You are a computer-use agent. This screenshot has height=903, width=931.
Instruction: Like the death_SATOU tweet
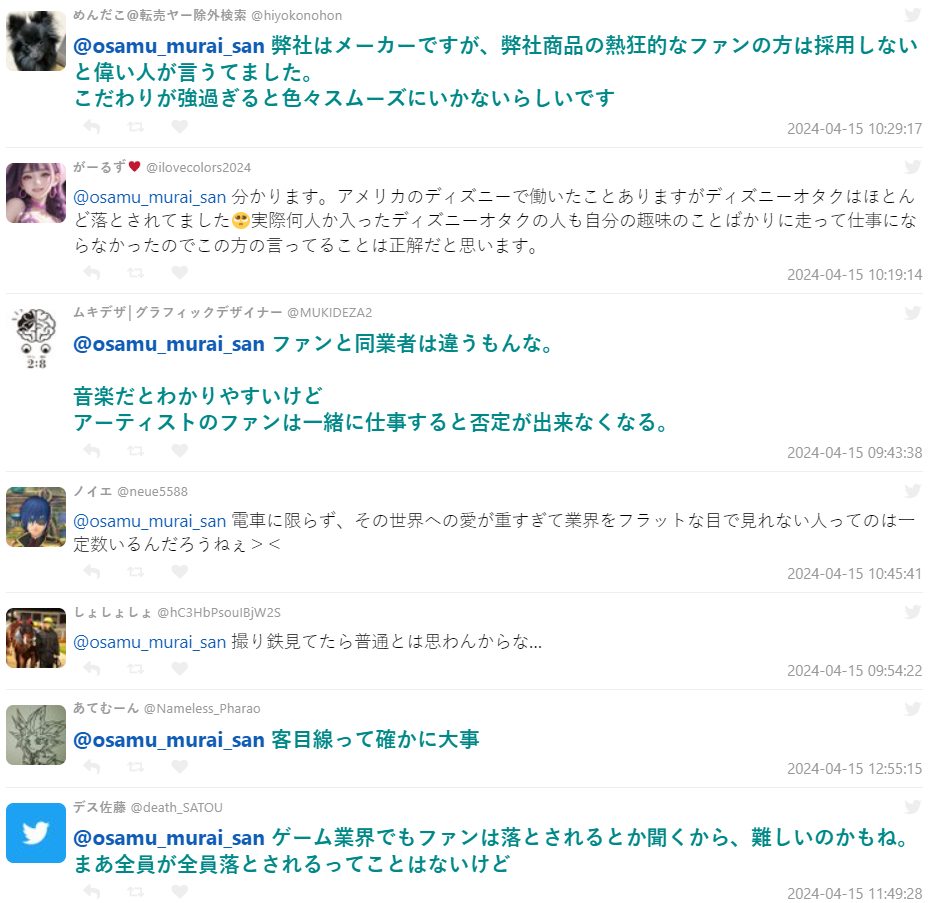(179, 891)
